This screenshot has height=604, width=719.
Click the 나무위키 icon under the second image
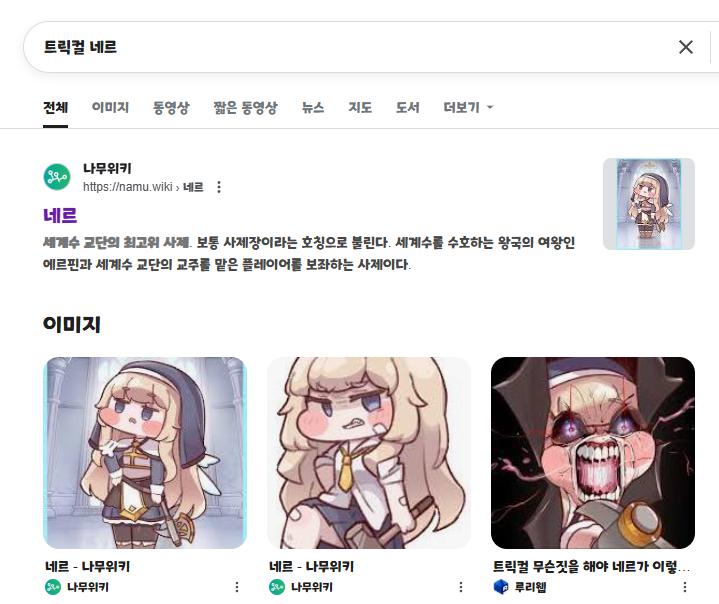tap(277, 587)
